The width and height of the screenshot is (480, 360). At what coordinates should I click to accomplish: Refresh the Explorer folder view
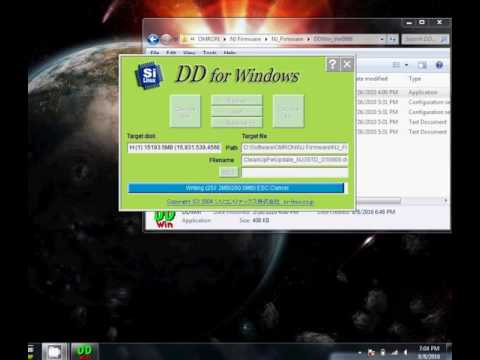point(393,39)
